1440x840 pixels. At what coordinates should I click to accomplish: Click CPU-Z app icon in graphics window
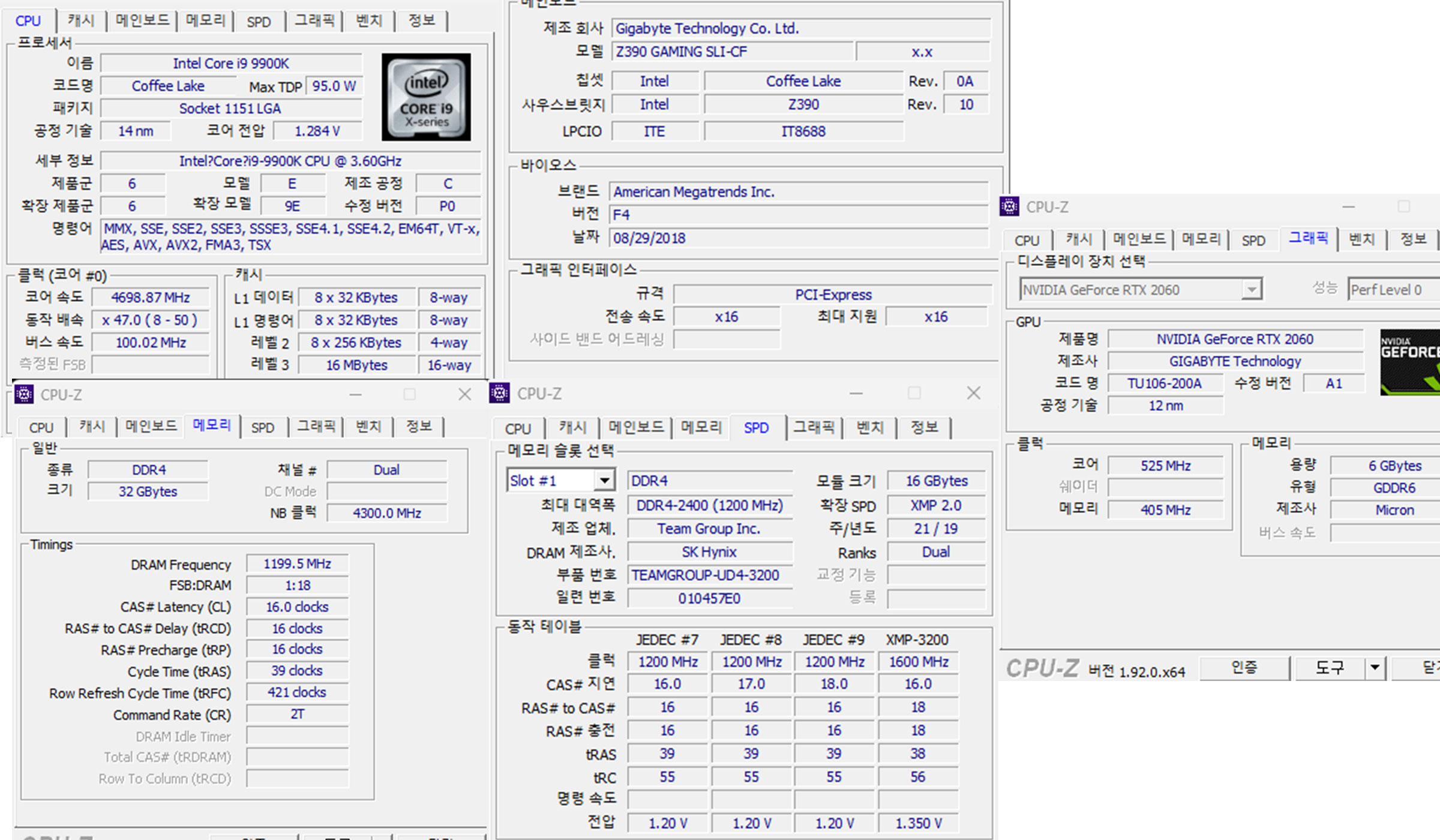click(x=1009, y=206)
